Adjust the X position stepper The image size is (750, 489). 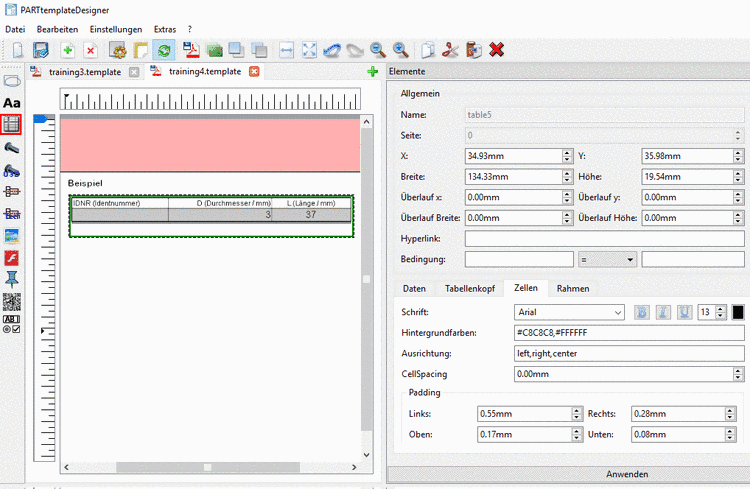pyautogui.click(x=567, y=156)
